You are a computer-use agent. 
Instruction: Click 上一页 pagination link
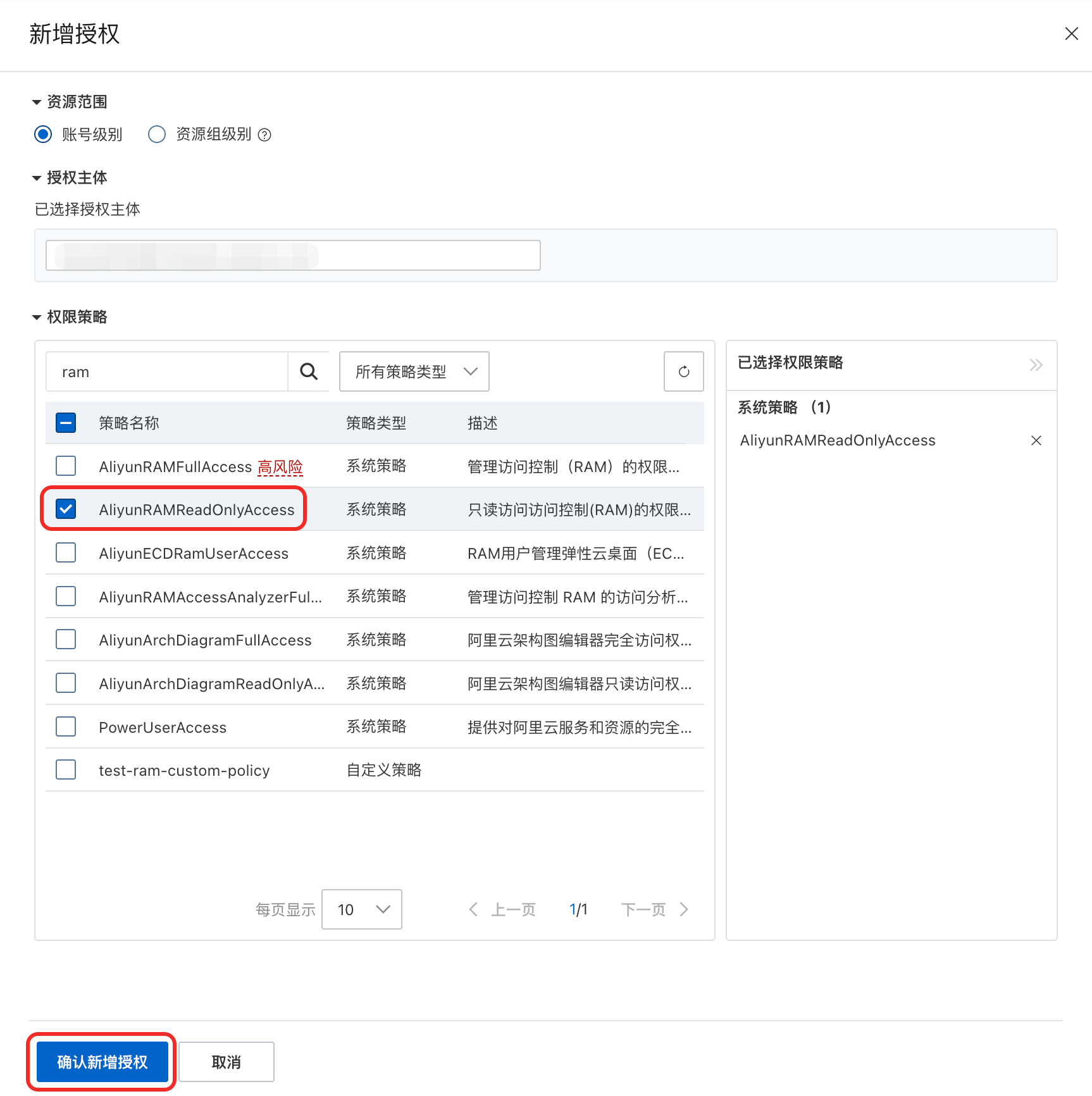pos(514,910)
